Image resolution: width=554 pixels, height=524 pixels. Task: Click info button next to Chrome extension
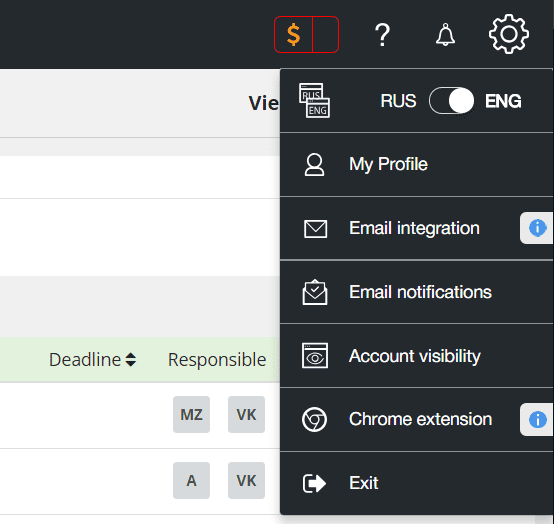click(x=537, y=420)
